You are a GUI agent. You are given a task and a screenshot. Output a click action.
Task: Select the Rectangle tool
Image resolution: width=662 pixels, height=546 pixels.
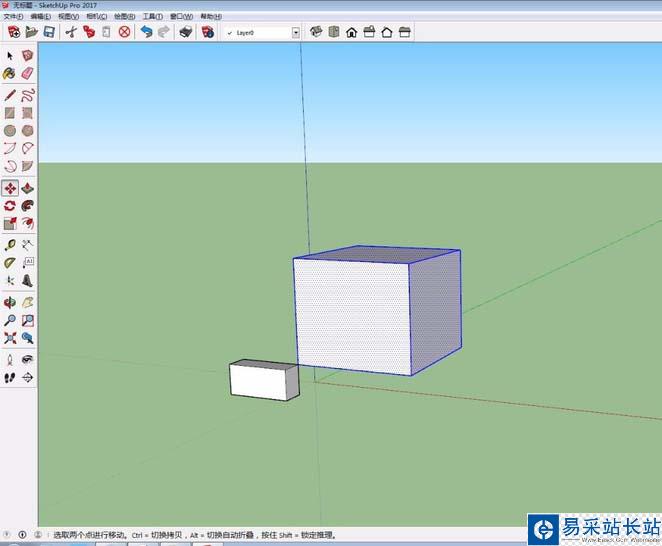pos(10,113)
